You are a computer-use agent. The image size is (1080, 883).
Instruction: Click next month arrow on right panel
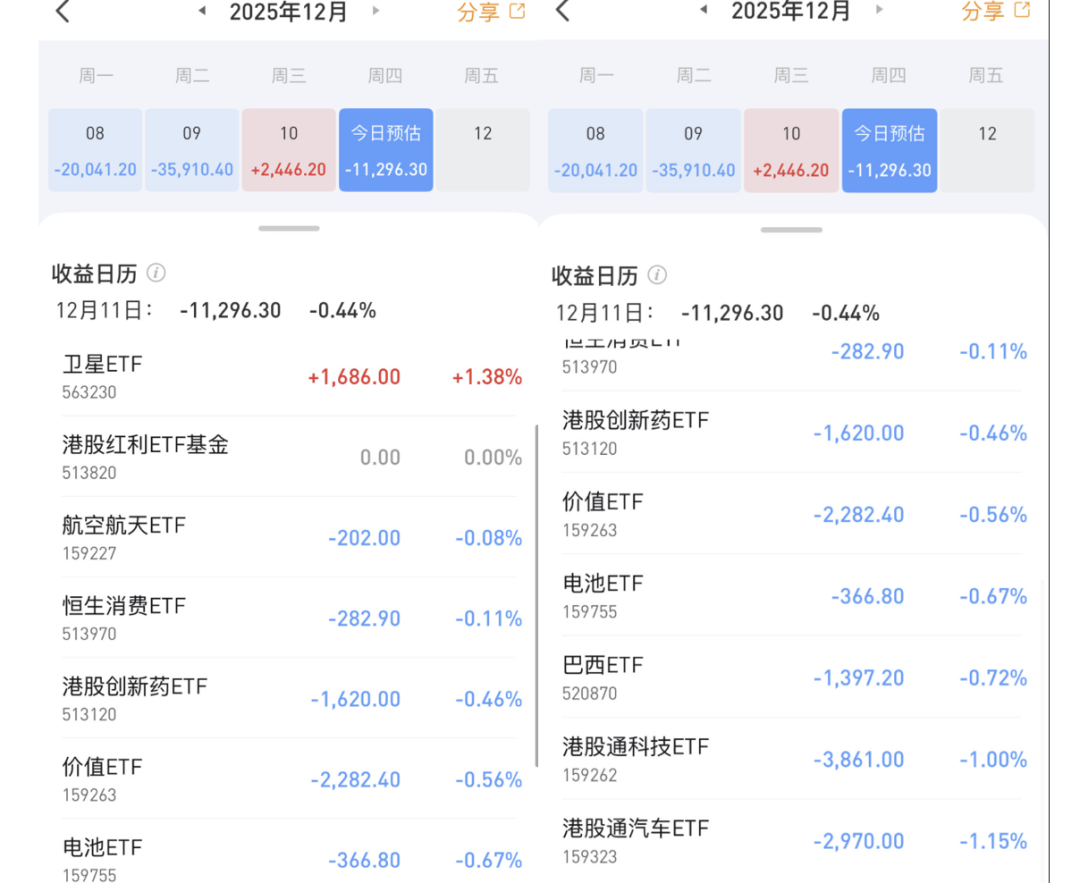point(878,13)
